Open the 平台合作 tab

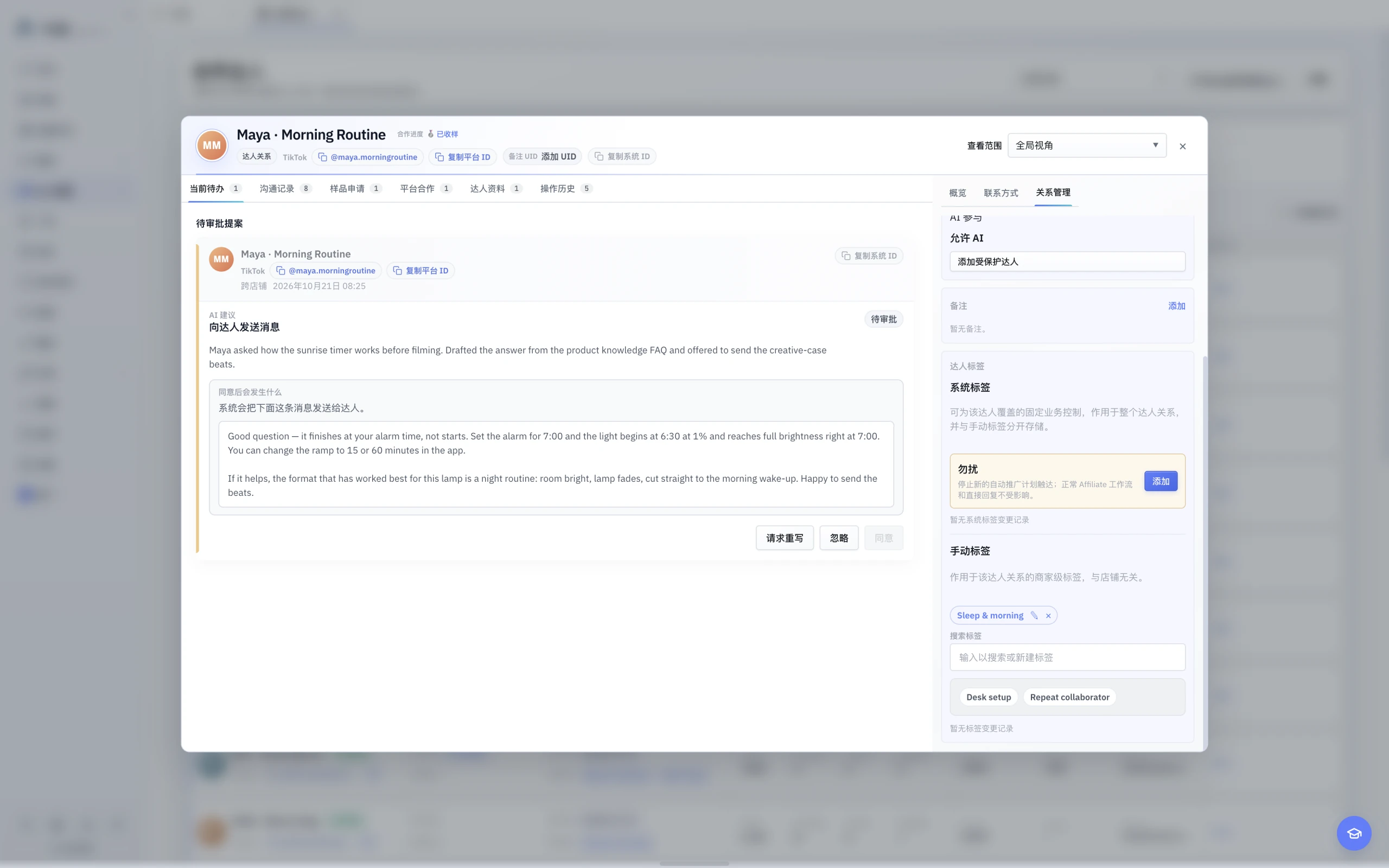426,188
